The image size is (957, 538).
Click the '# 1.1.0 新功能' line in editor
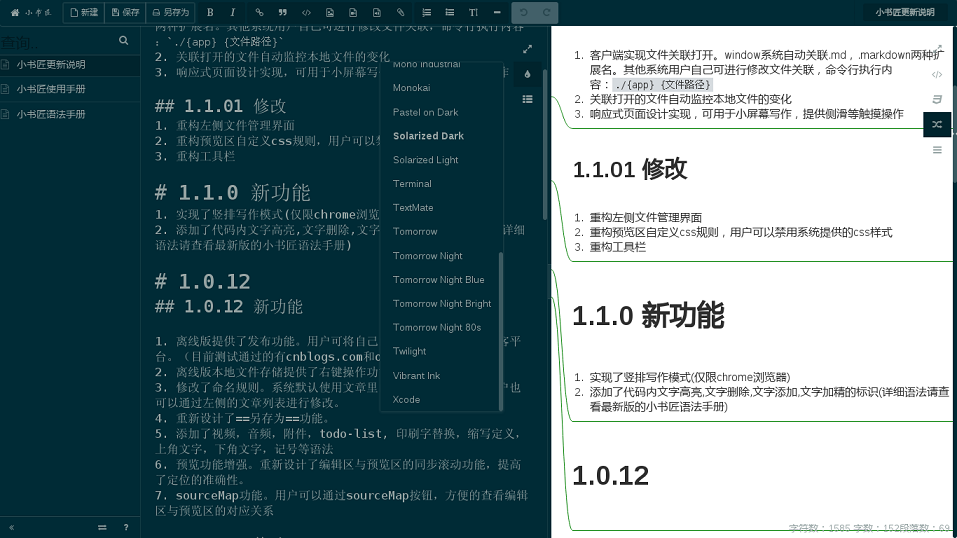233,192
